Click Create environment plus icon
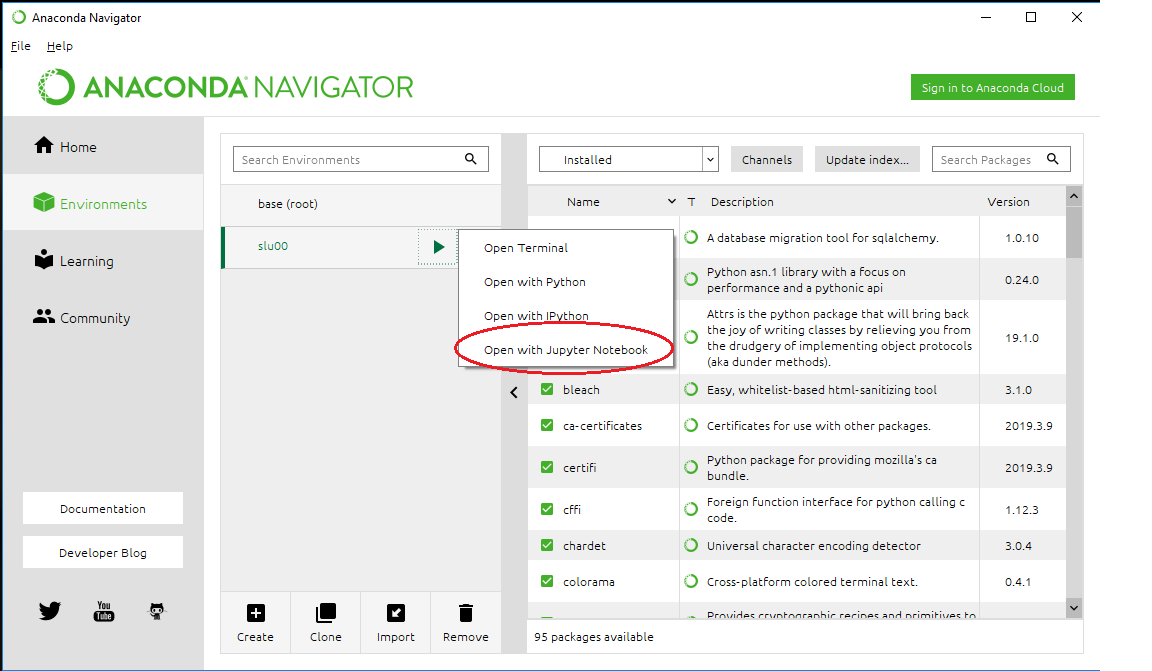Viewport: 1152px width, 671px height. click(256, 613)
